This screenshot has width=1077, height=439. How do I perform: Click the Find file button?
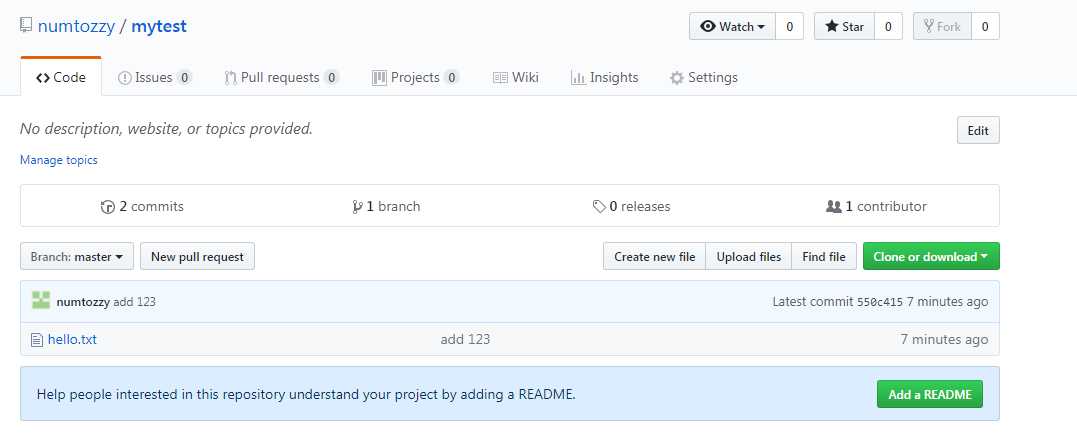(824, 257)
